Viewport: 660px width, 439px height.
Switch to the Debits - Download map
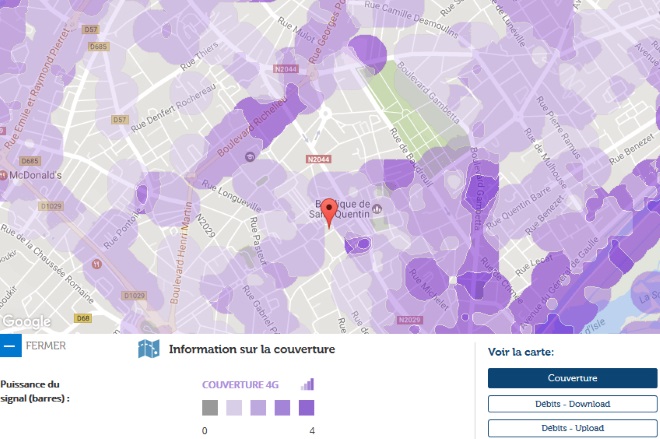pos(572,404)
